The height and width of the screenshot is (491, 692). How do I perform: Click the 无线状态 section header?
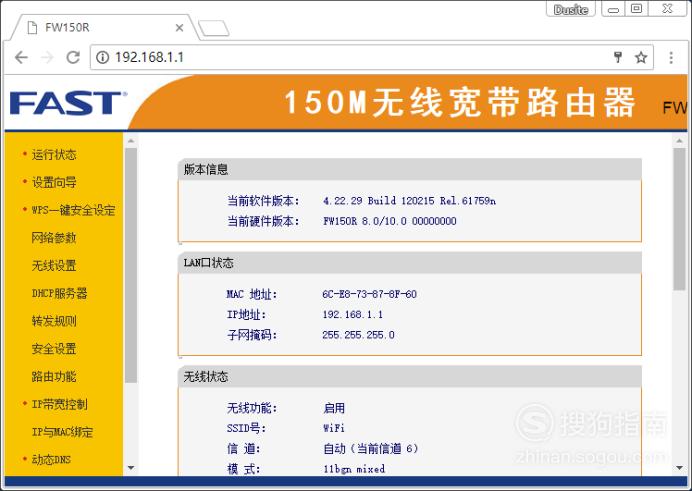[x=410, y=377]
